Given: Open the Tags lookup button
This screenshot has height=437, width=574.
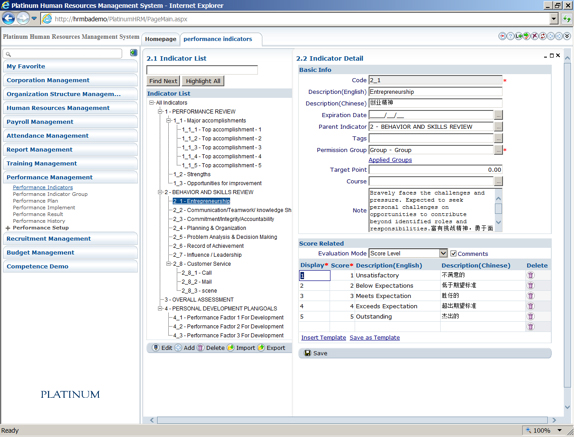Looking at the screenshot, I should (x=498, y=138).
